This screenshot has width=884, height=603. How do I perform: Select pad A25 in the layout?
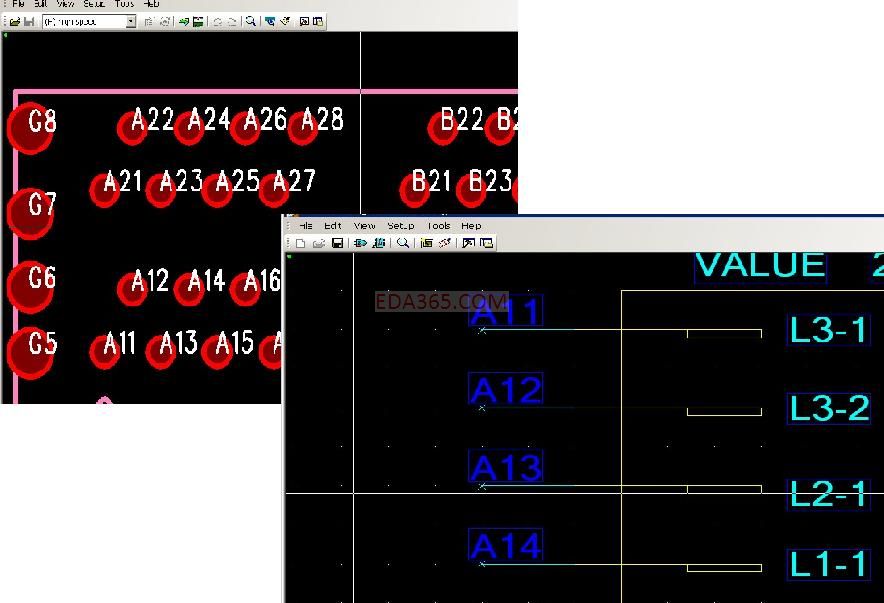(217, 190)
